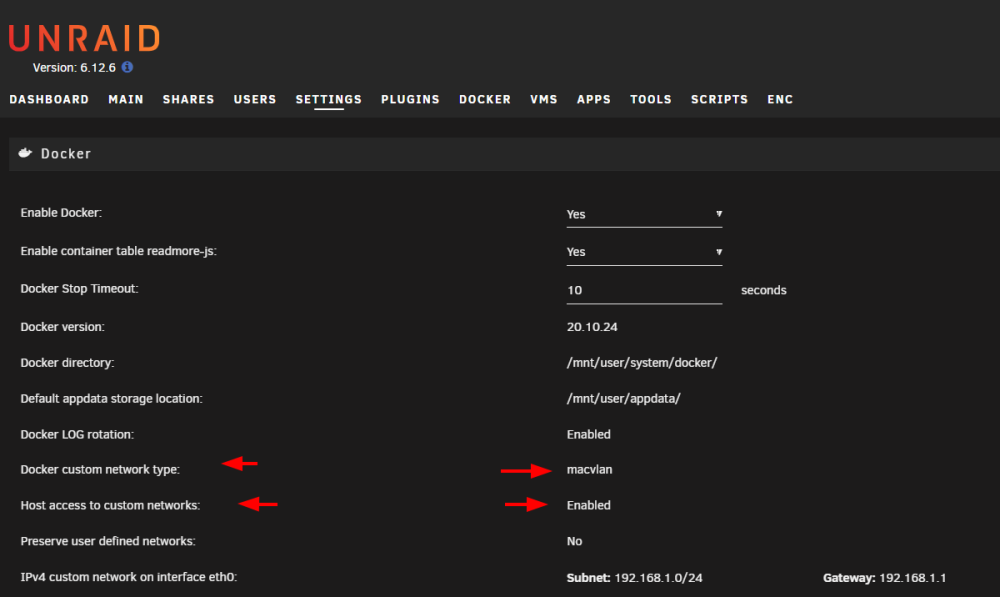
Task: Click the Host access to custom networks label
Action: click(x=110, y=505)
